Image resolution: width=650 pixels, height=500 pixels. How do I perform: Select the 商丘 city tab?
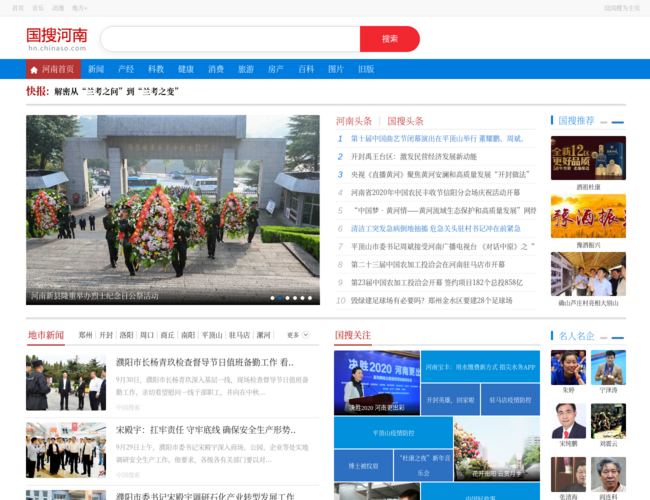(167, 335)
